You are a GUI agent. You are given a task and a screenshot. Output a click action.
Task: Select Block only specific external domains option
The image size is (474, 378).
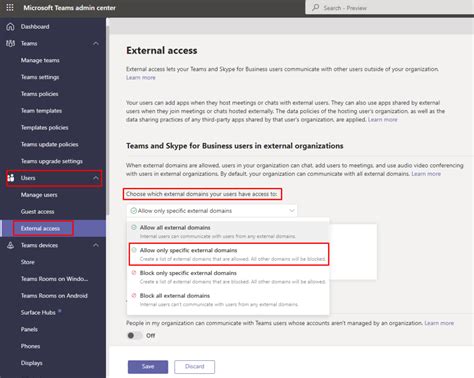[x=228, y=277]
